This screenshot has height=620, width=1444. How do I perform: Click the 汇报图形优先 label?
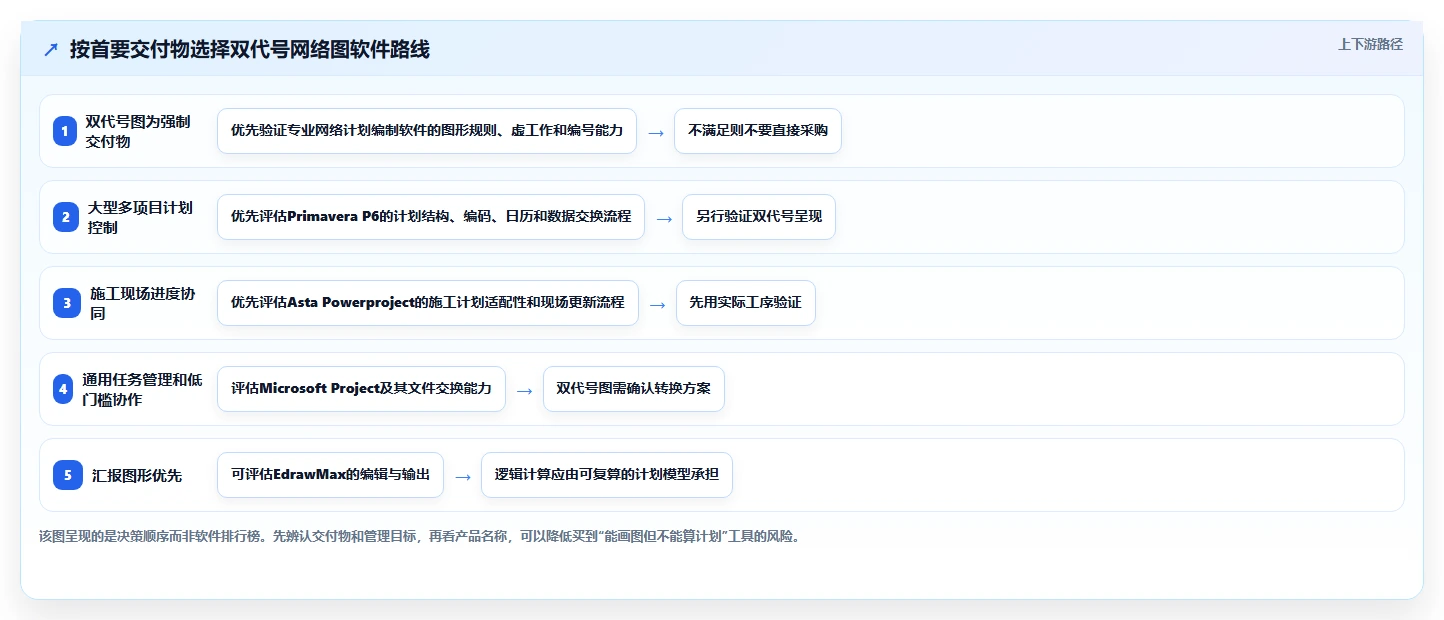coord(137,475)
